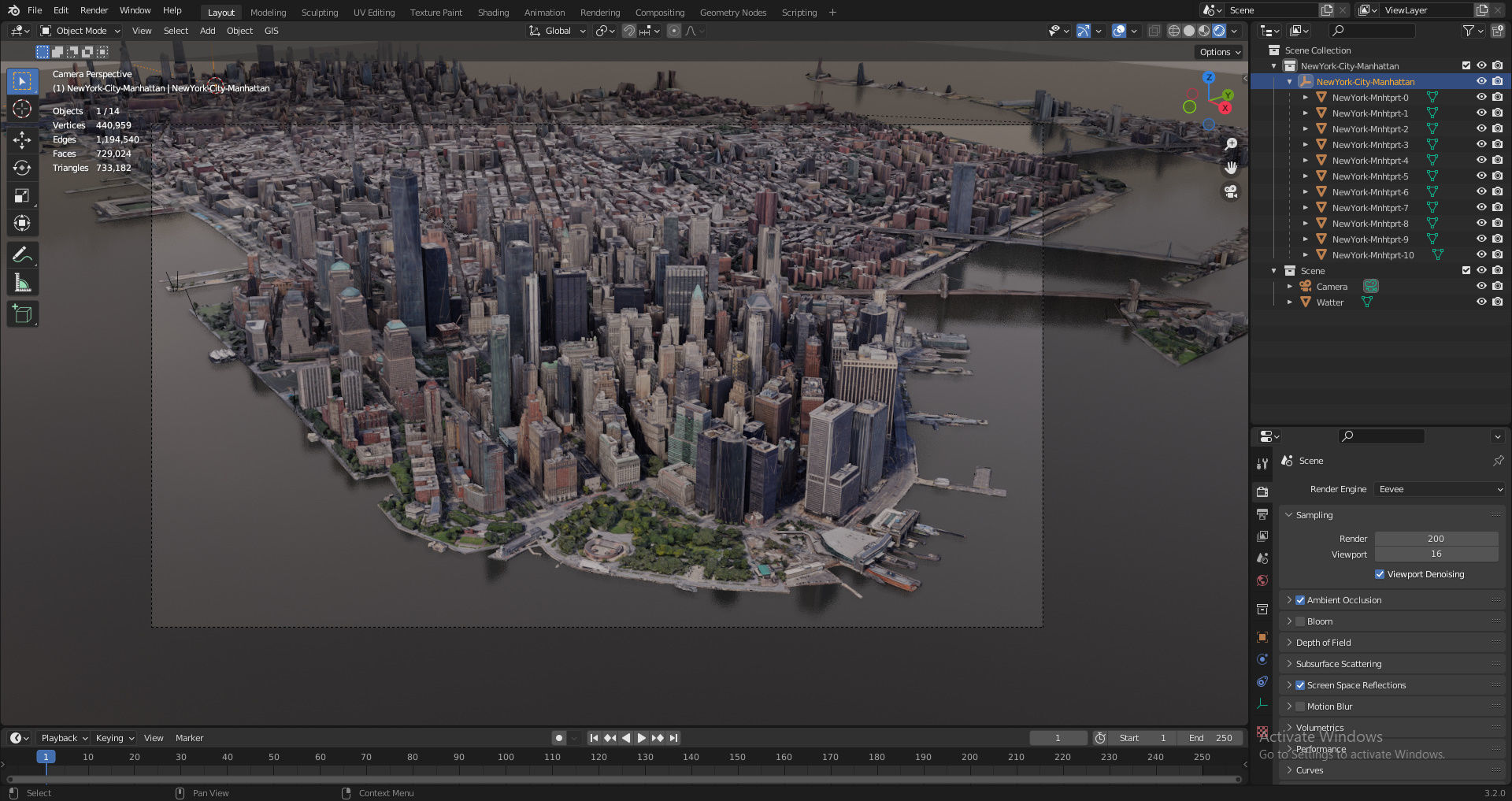Select the Select Box tool
The width and height of the screenshot is (1512, 801).
click(22, 81)
